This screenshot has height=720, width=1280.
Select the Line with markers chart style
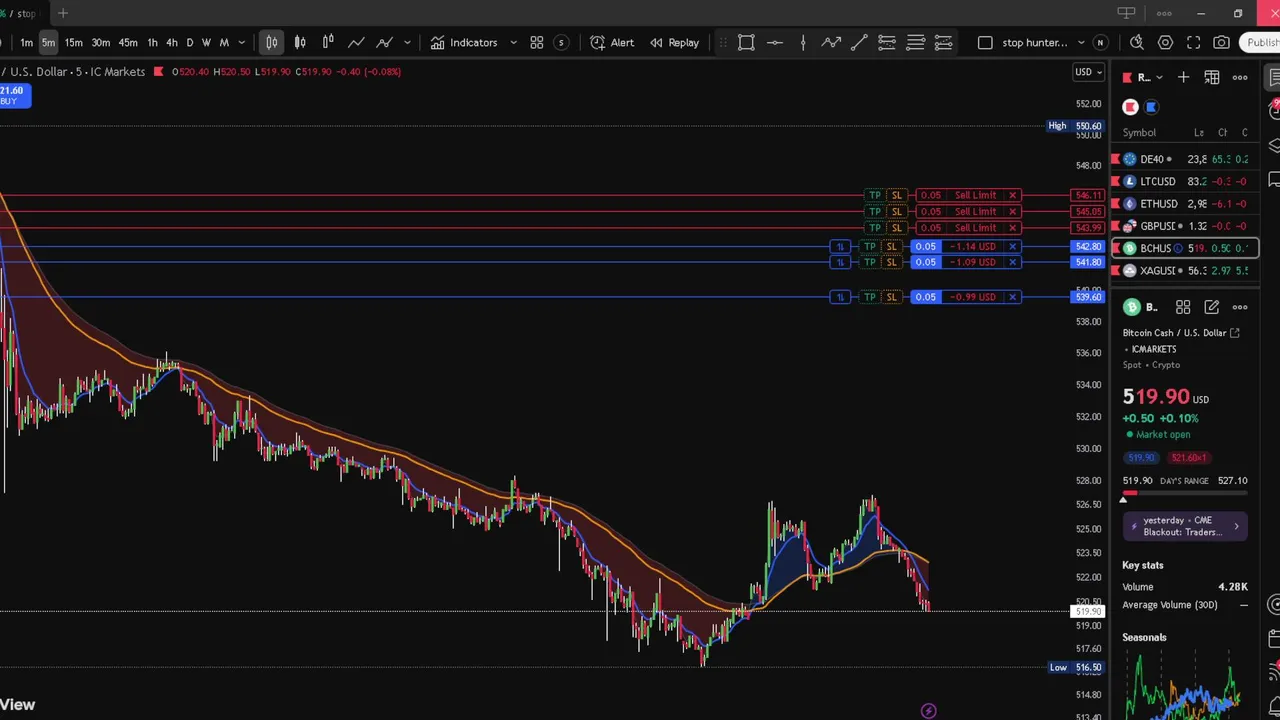pyautogui.click(x=384, y=42)
